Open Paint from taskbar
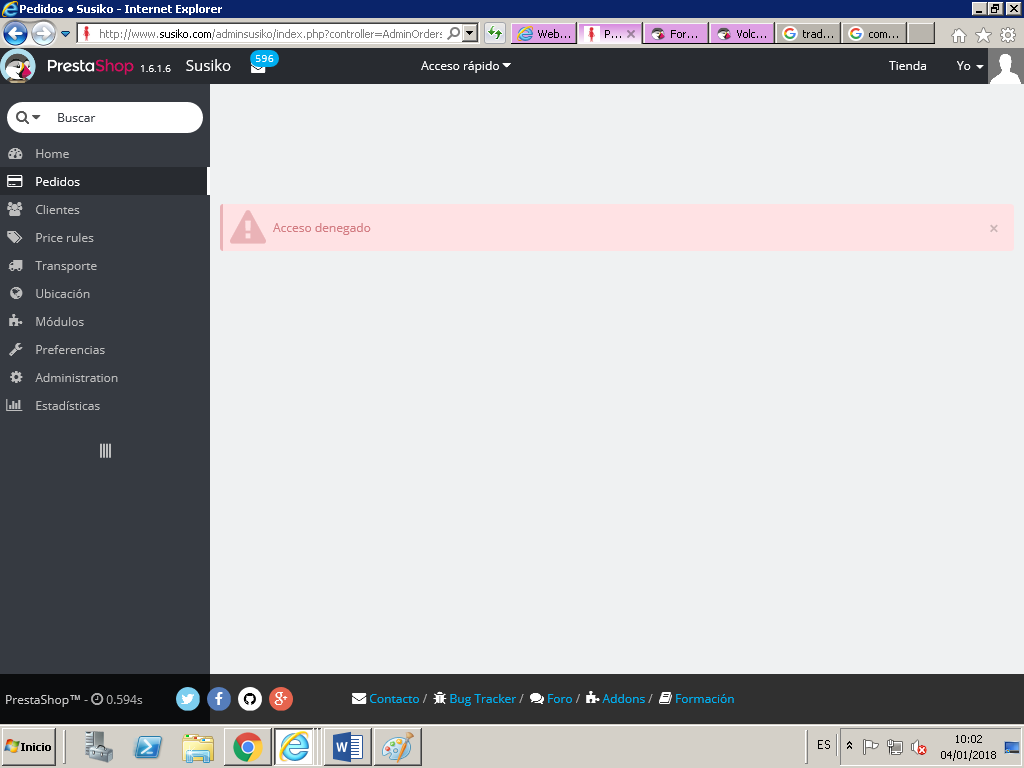This screenshot has width=1024, height=768. click(x=398, y=746)
